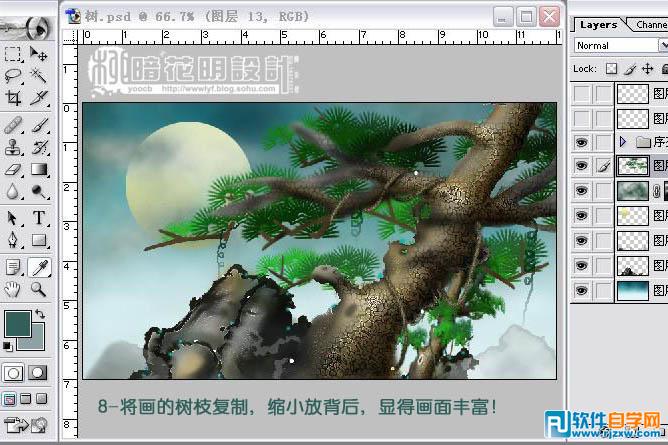Activate the Crop tool

click(x=13, y=98)
